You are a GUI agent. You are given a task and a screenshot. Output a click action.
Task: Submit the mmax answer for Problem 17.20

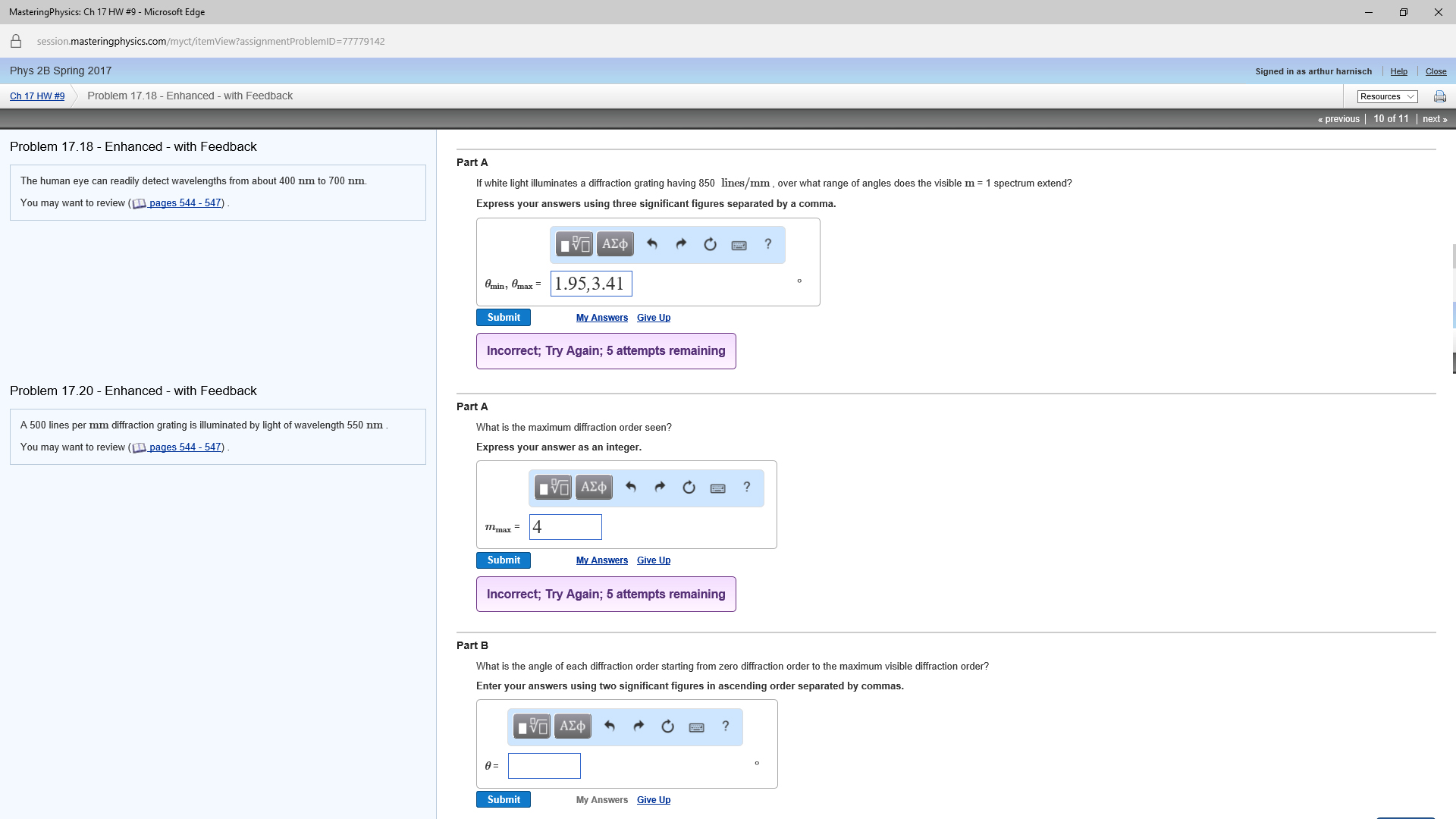coord(504,560)
